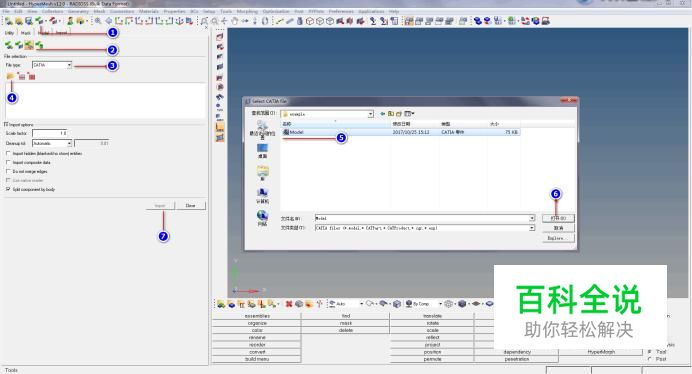Click the assemblies panel button

click(x=257, y=316)
